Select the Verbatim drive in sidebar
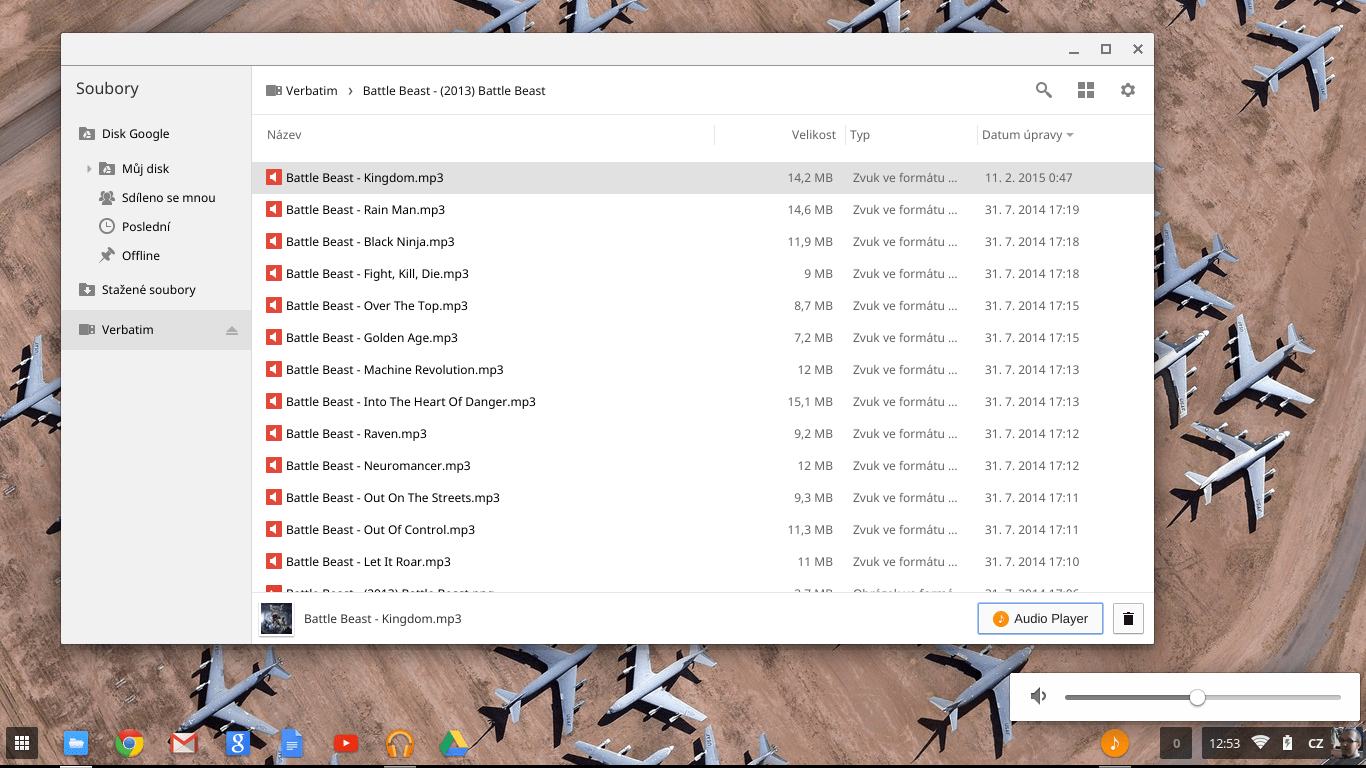This screenshot has width=1366, height=768. tap(156, 330)
